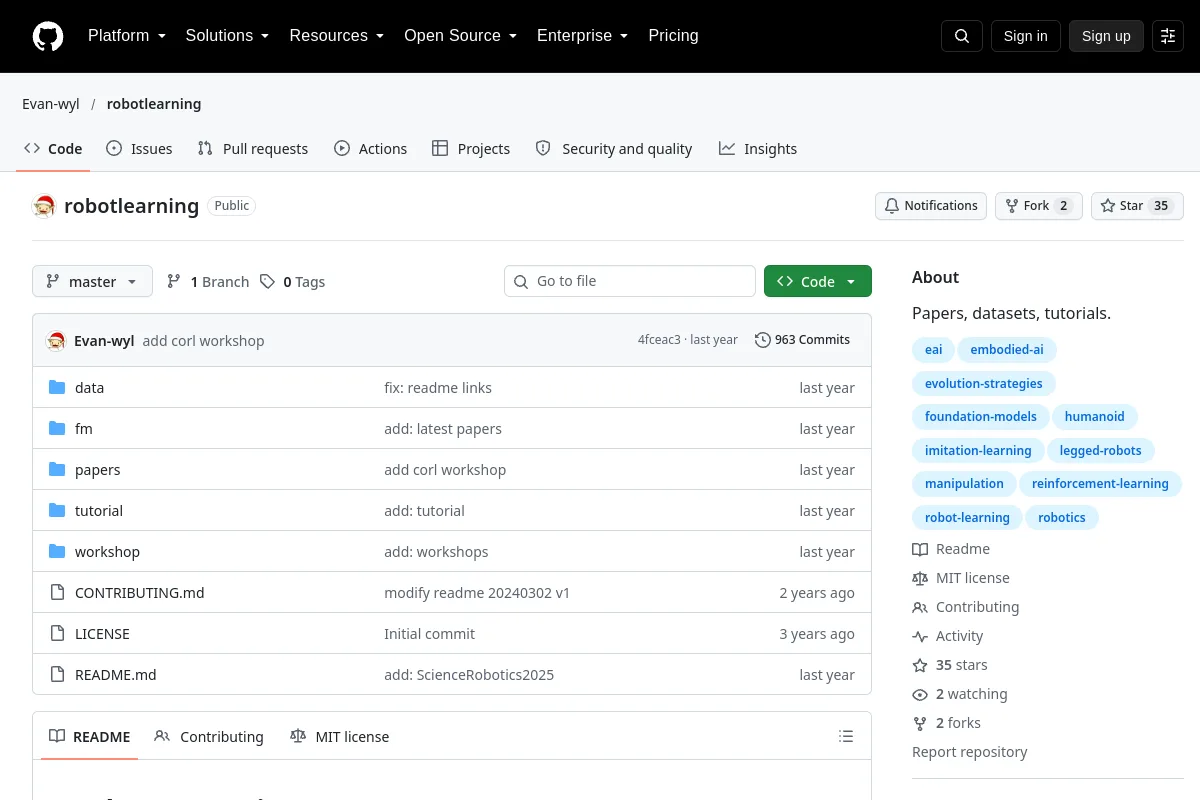Switch to the Pull requests tab
1200x800 pixels.
point(253,149)
